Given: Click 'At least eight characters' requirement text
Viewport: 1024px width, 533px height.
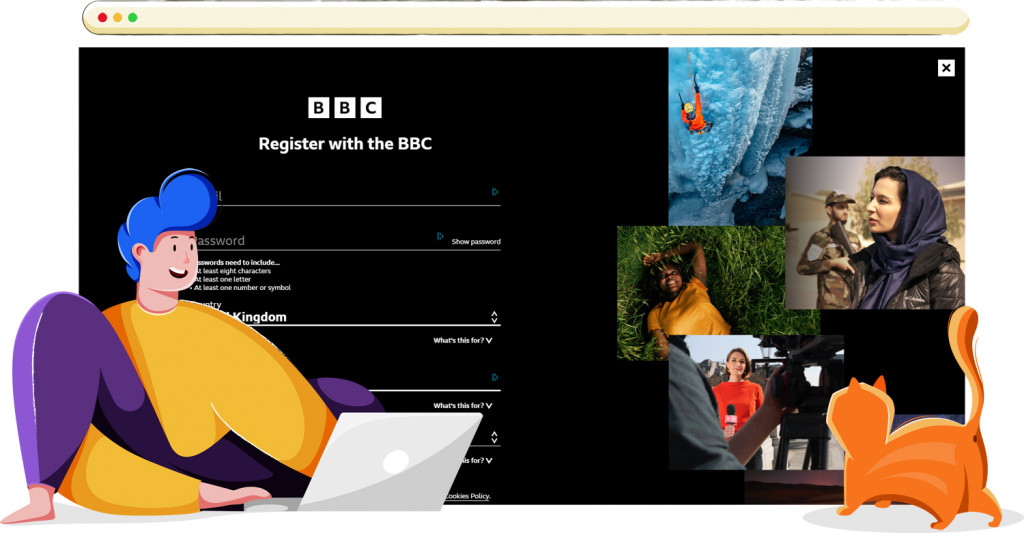Looking at the screenshot, I should tap(232, 271).
